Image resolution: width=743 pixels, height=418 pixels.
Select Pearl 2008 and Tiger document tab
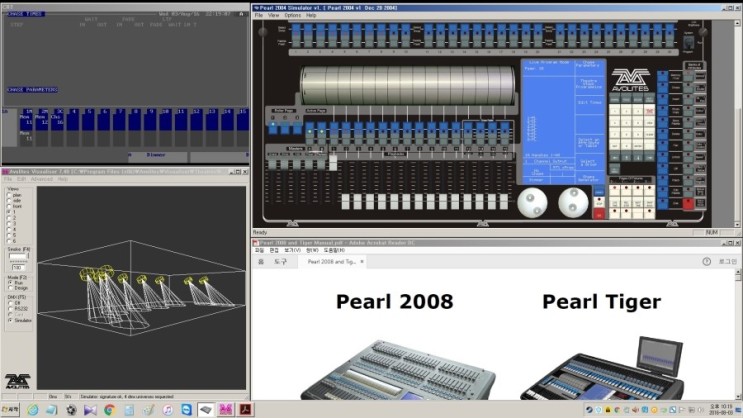tap(332, 262)
